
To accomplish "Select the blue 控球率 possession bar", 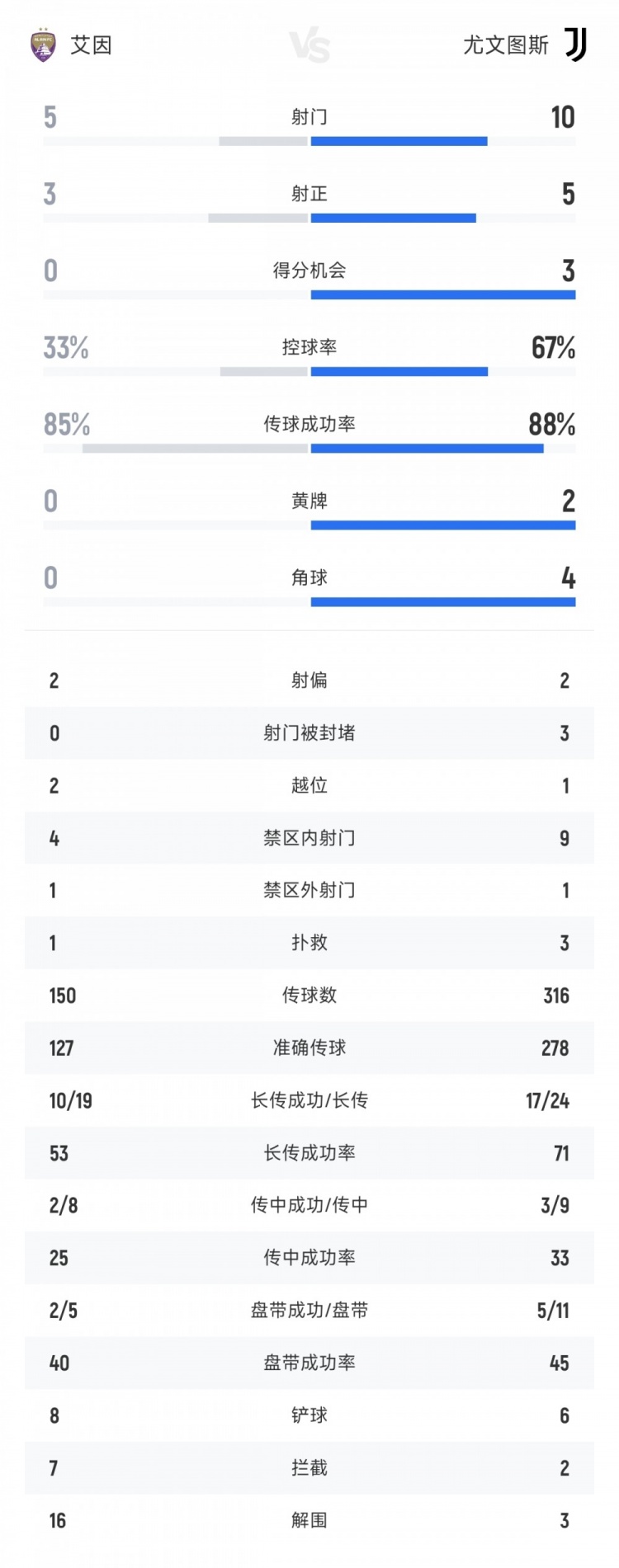I will (399, 372).
